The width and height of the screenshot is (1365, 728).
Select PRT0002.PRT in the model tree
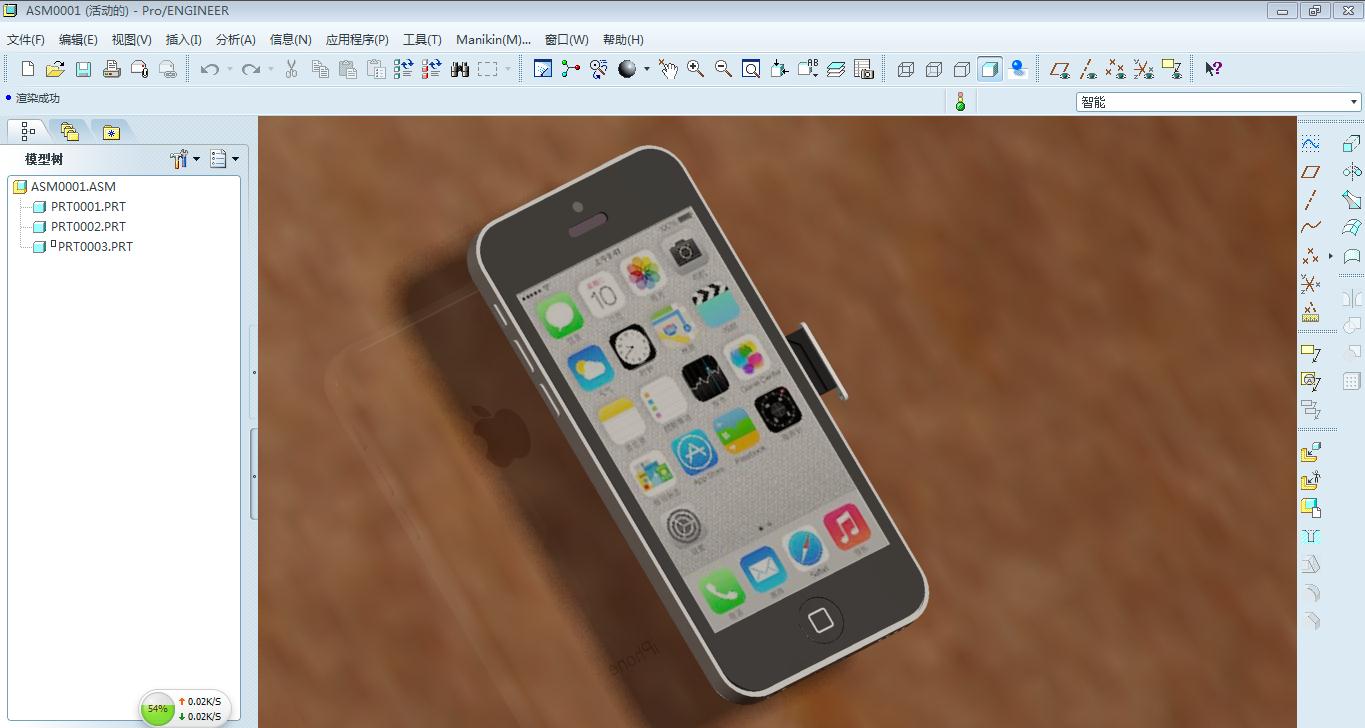88,226
